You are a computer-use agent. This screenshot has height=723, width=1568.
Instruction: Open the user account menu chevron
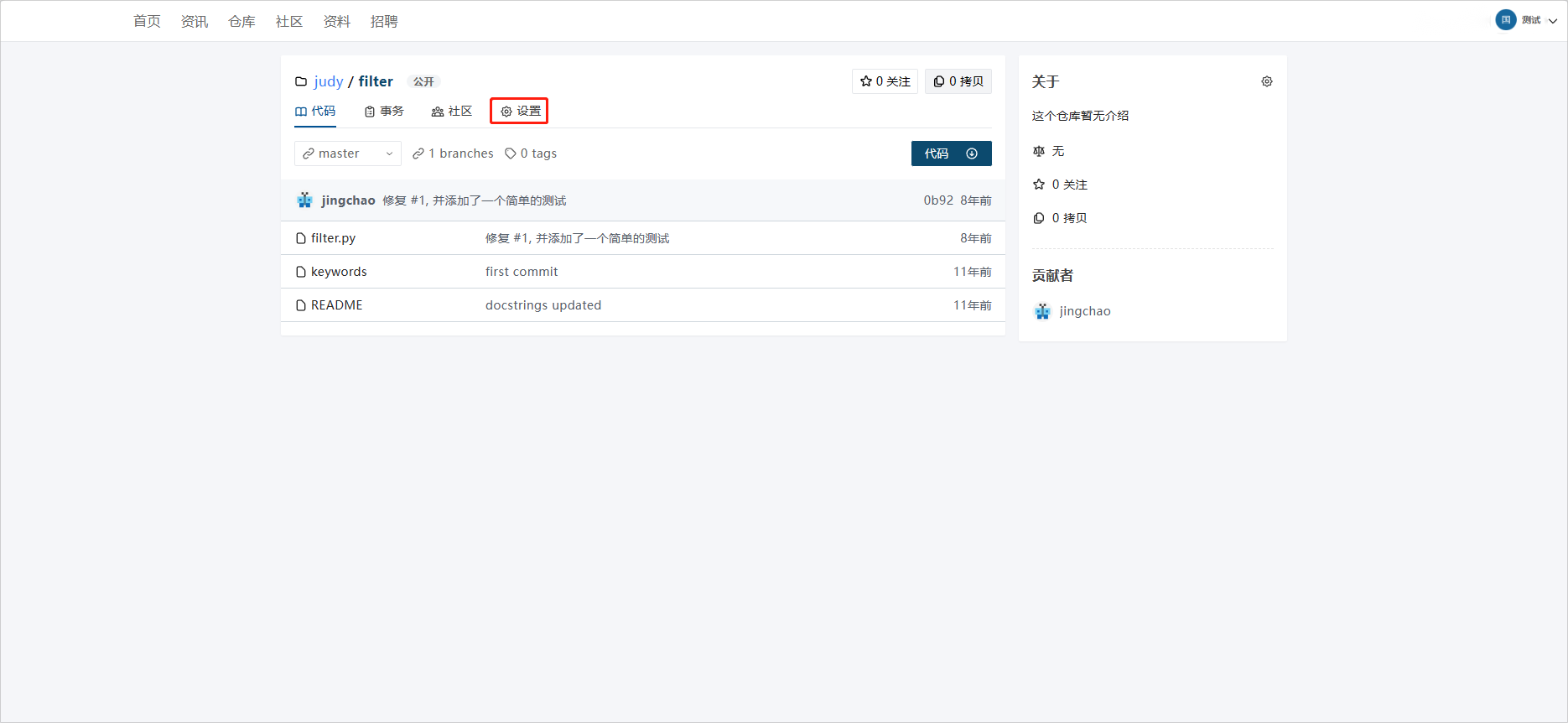click(1553, 21)
